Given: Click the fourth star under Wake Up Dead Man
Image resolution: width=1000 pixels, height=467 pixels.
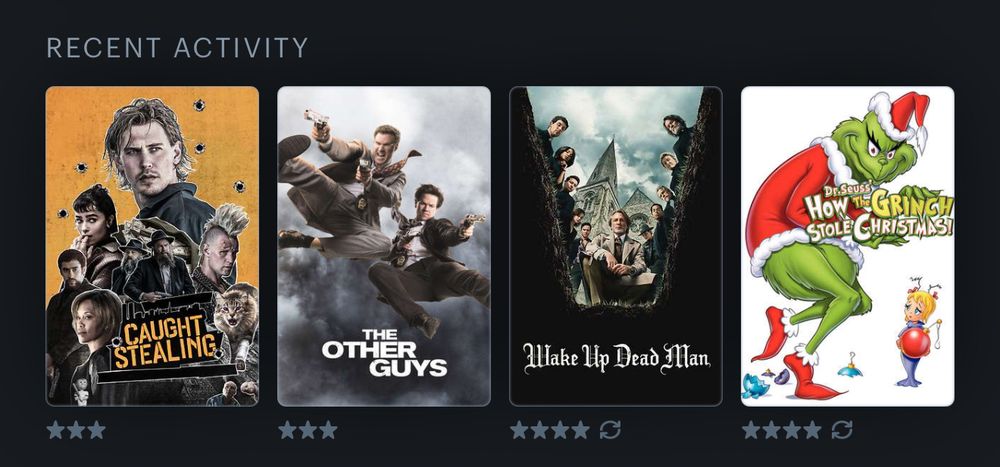Looking at the screenshot, I should pos(580,430).
